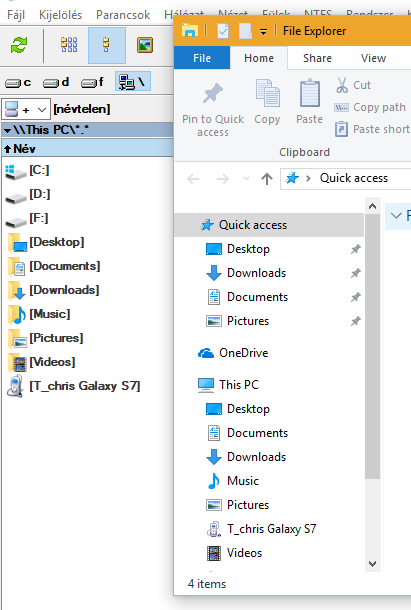Open the Fájl menu in Total Commander

(x=16, y=15)
